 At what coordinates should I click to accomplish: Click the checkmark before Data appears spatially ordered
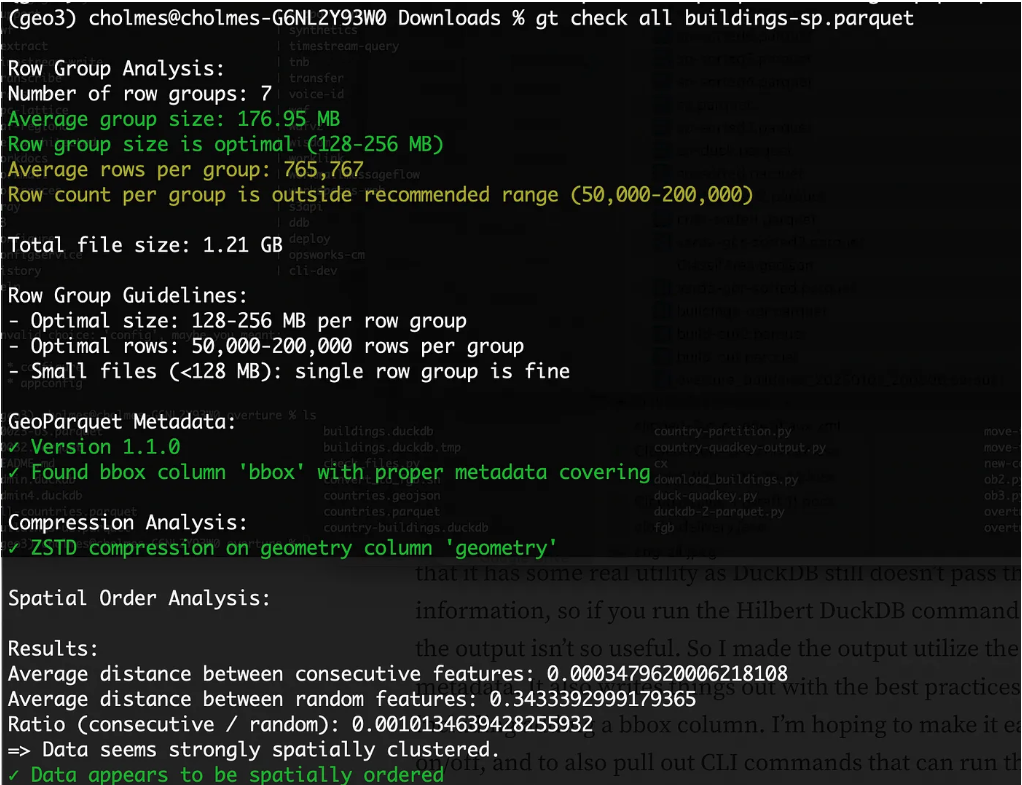[x=14, y=775]
